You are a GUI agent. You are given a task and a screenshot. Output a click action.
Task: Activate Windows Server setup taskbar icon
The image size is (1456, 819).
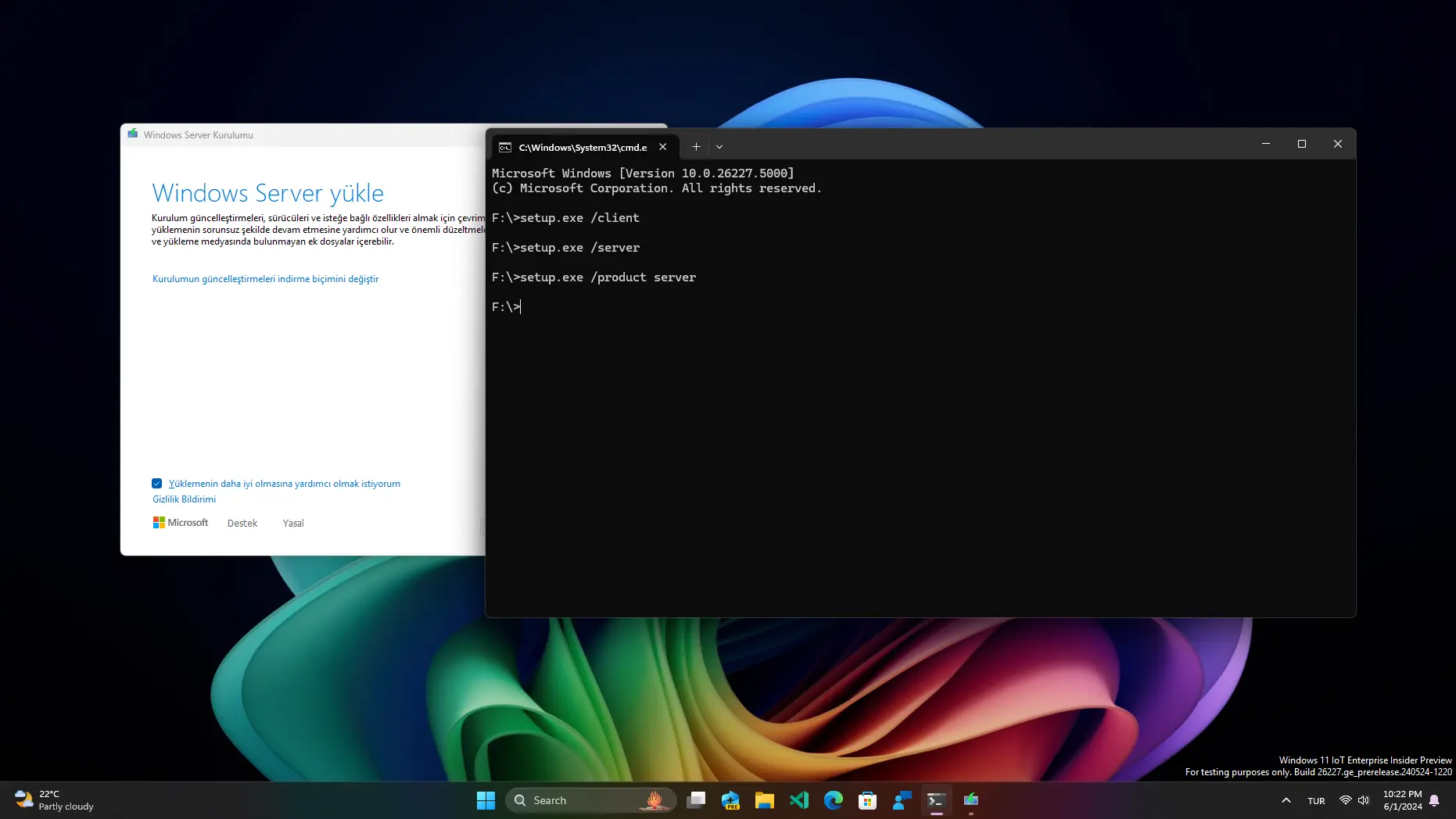pos(971,800)
